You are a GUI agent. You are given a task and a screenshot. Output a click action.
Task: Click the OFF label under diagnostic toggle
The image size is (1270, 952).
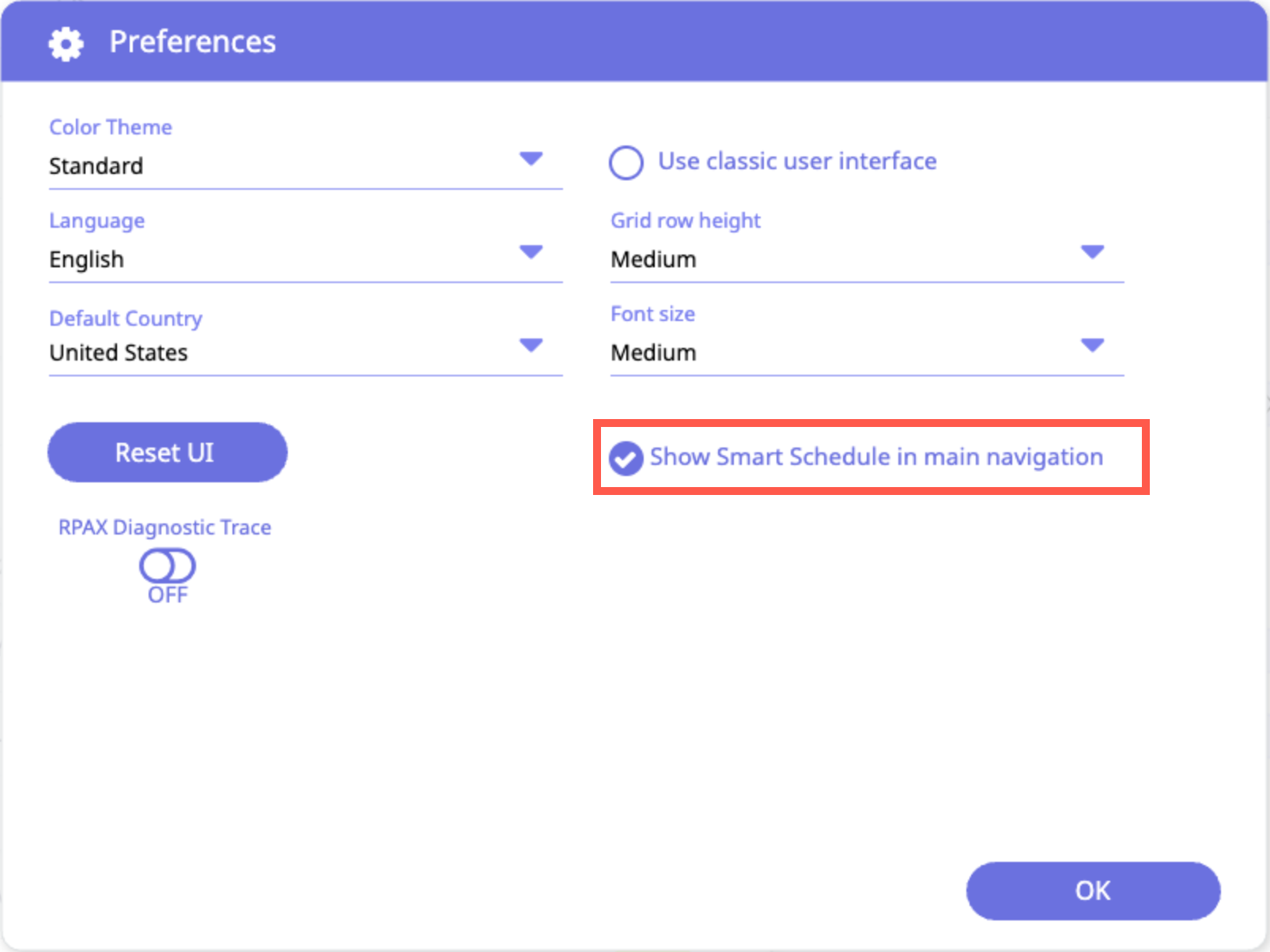[168, 595]
